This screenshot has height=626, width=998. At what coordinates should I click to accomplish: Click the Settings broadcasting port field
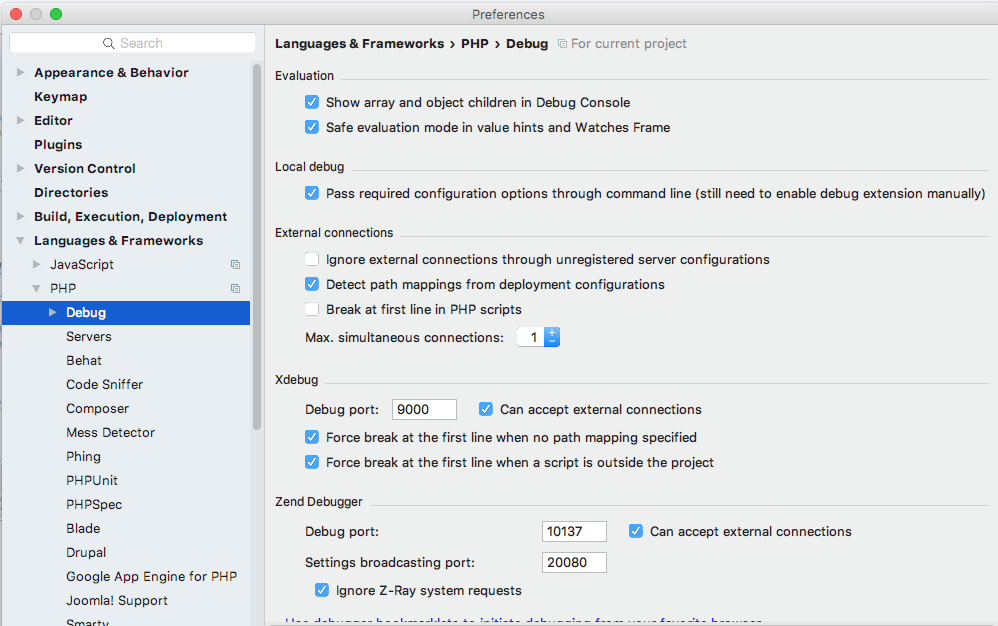point(574,562)
